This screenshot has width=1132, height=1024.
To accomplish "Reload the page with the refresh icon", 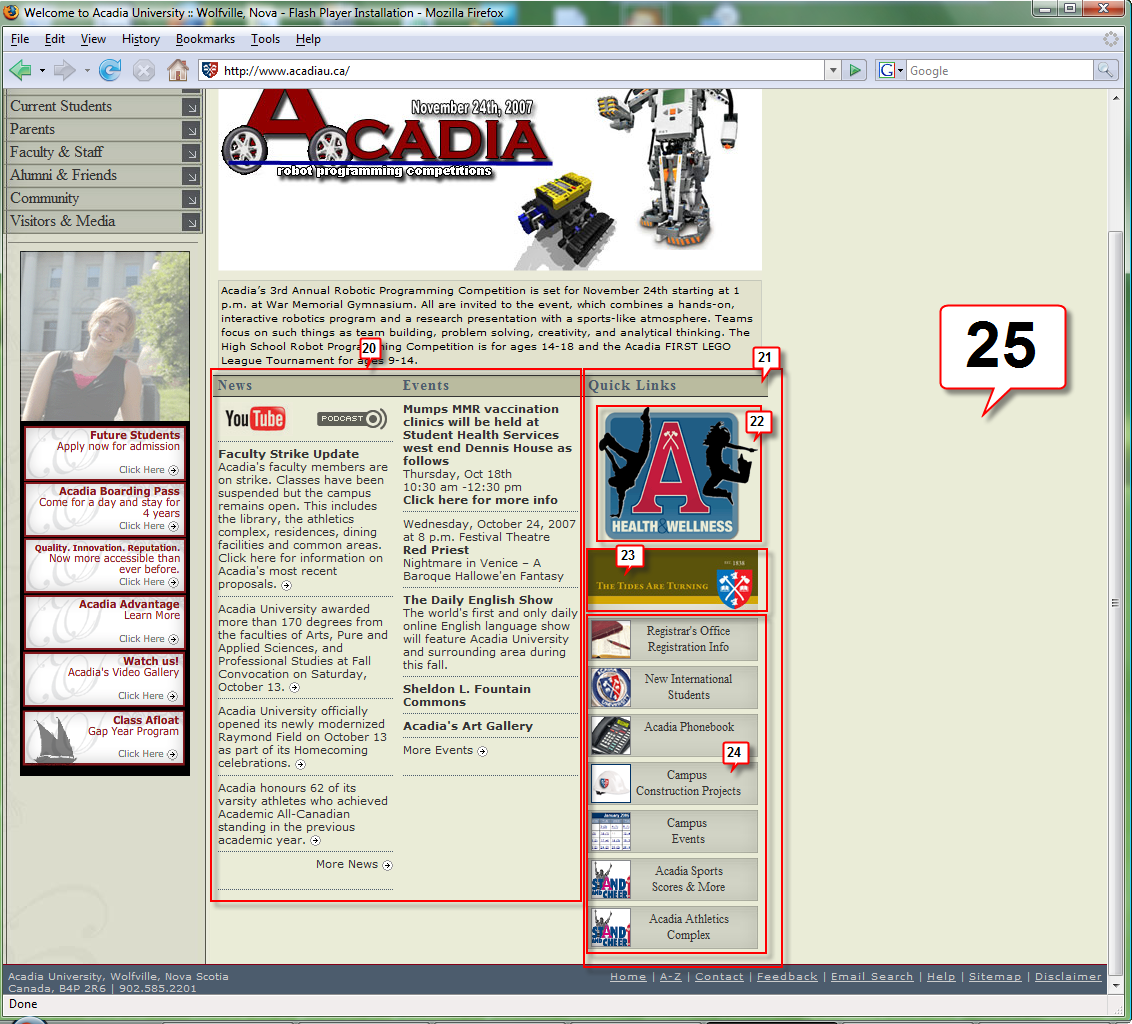I will (x=110, y=70).
